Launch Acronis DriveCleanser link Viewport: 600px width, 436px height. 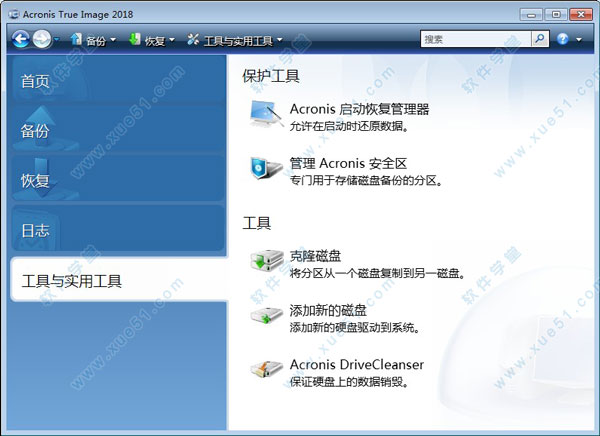click(x=357, y=364)
